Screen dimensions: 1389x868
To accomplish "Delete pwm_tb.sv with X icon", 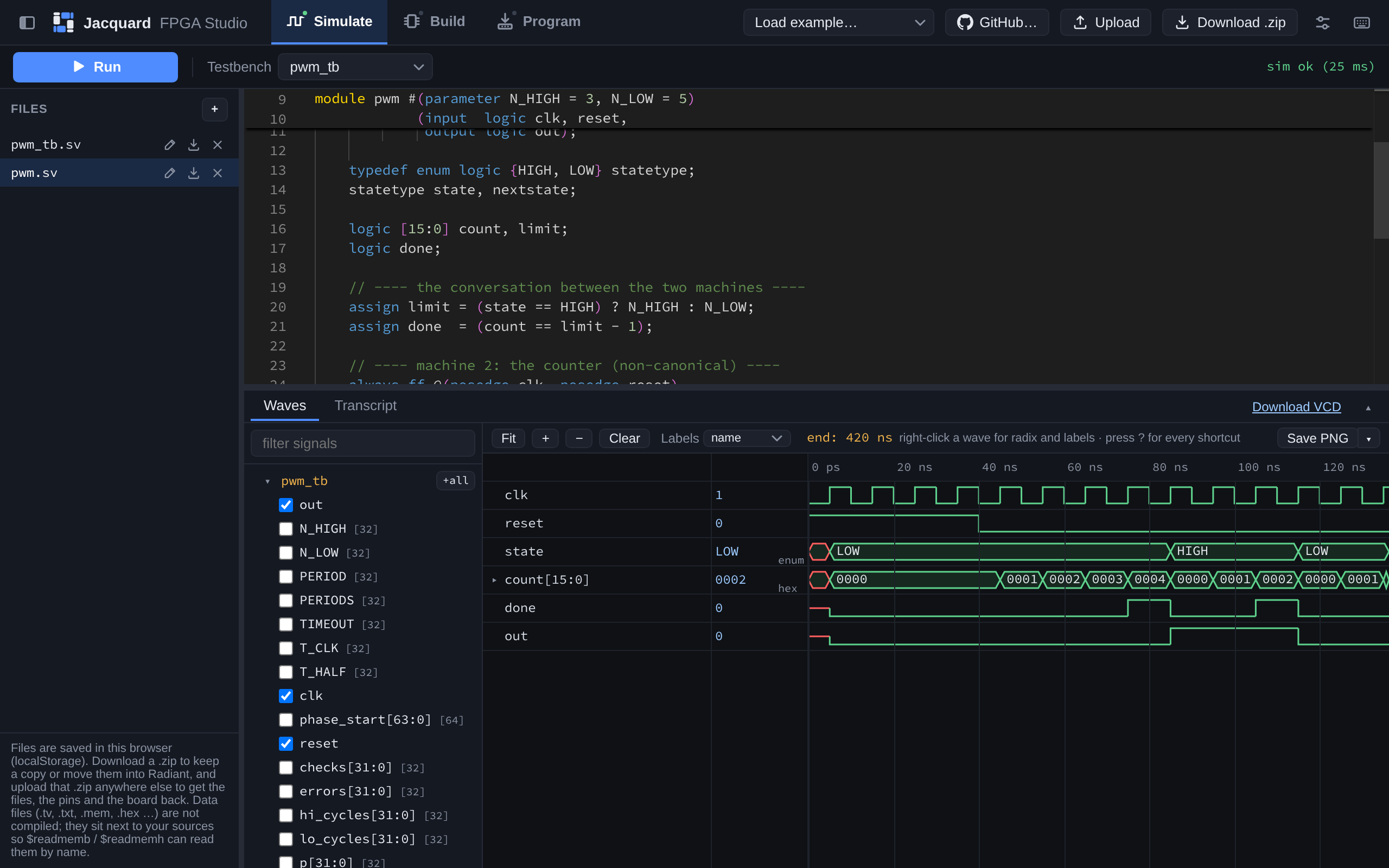I will (x=218, y=145).
